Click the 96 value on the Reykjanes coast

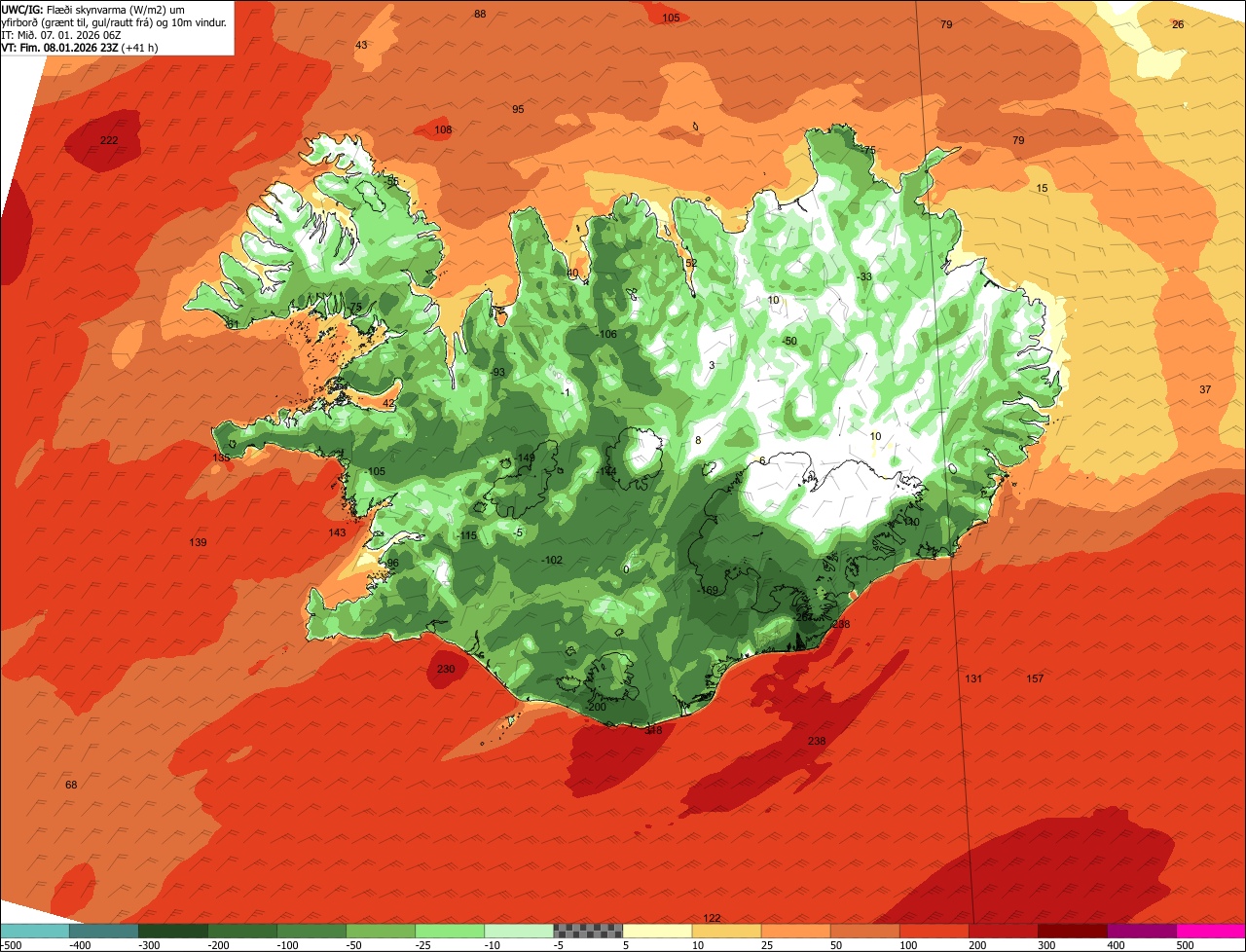[x=393, y=563]
